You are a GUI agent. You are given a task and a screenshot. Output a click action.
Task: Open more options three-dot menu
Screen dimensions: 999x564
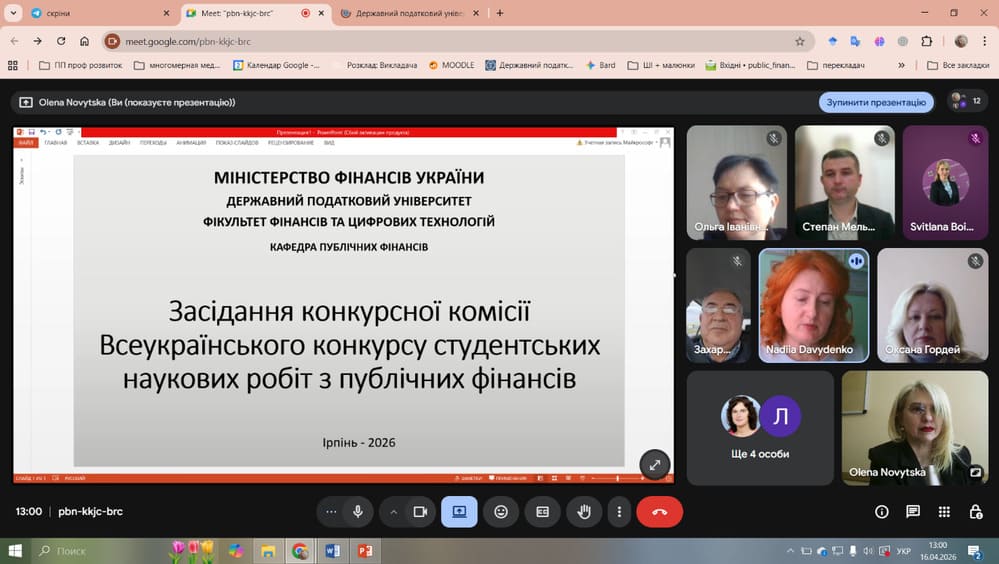(620, 511)
